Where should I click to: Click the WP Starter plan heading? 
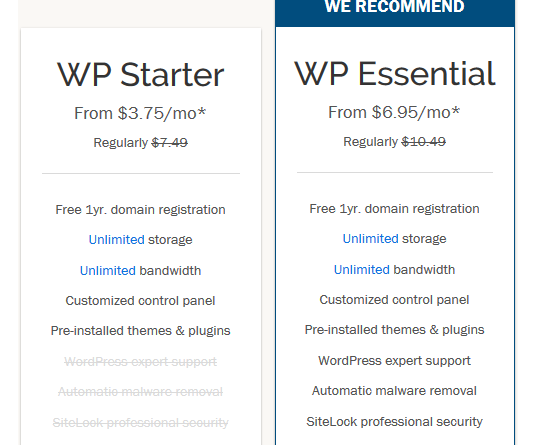pyautogui.click(x=141, y=75)
